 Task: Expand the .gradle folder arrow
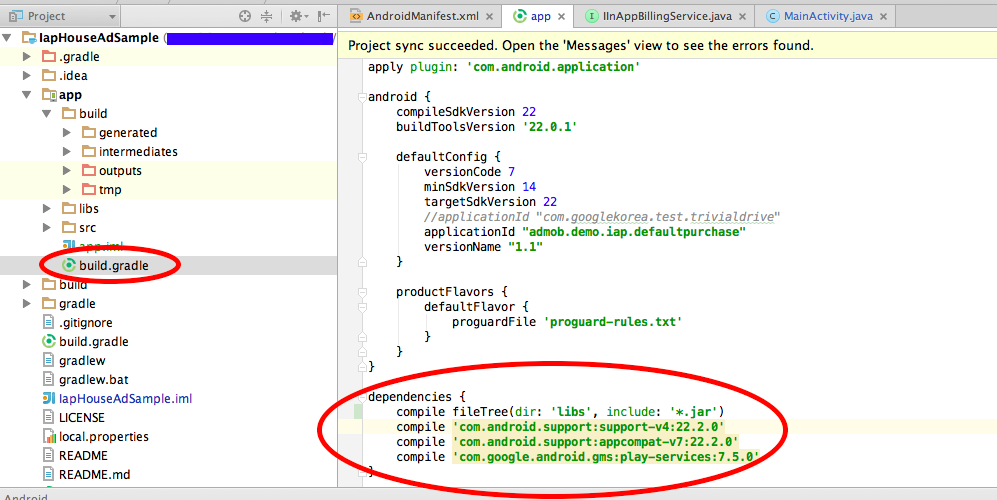tap(27, 57)
